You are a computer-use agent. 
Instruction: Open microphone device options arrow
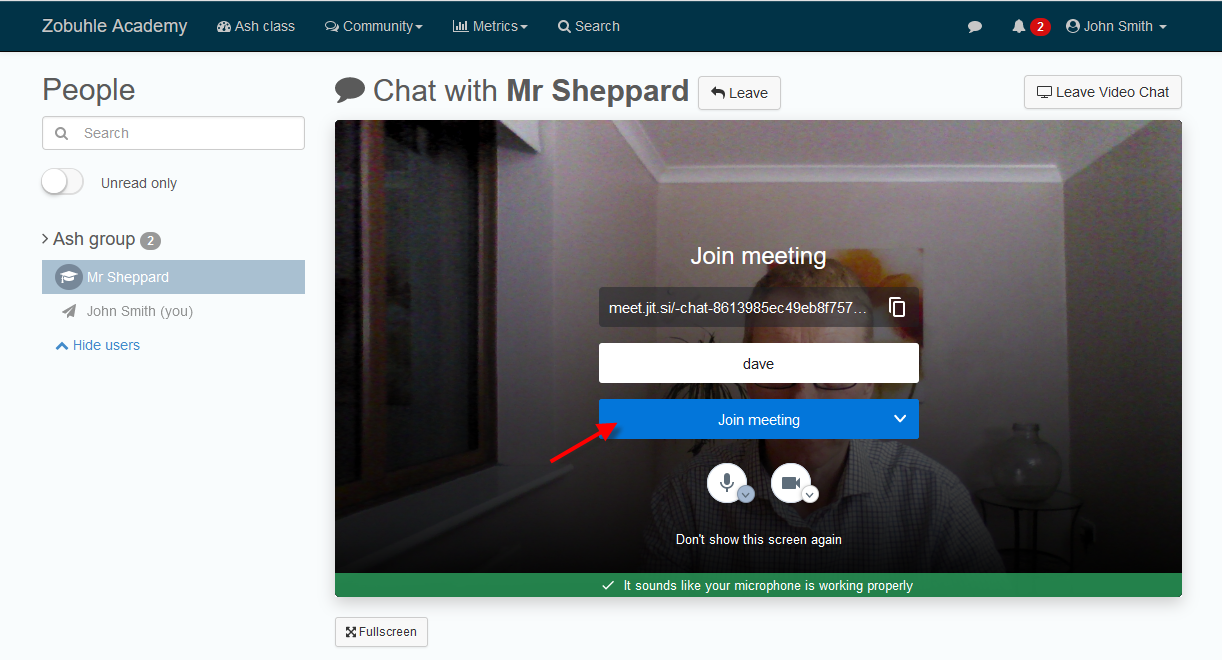(x=745, y=494)
